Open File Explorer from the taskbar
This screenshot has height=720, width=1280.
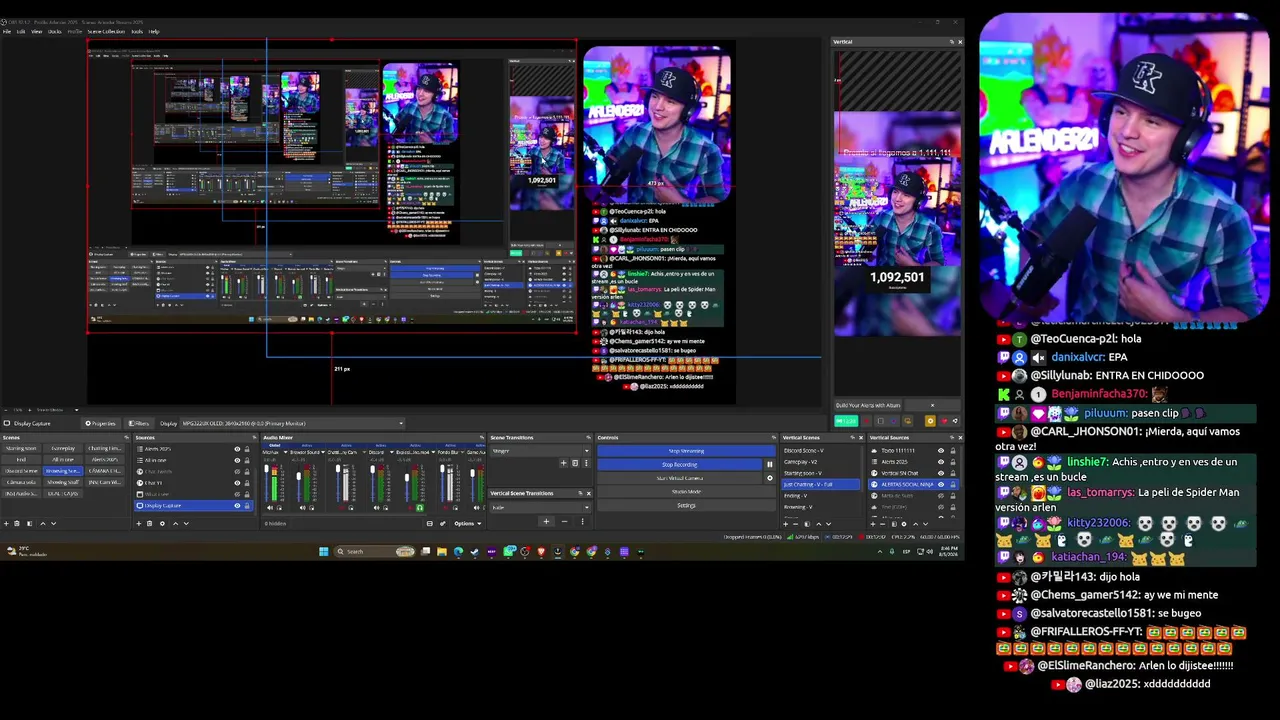click(441, 551)
